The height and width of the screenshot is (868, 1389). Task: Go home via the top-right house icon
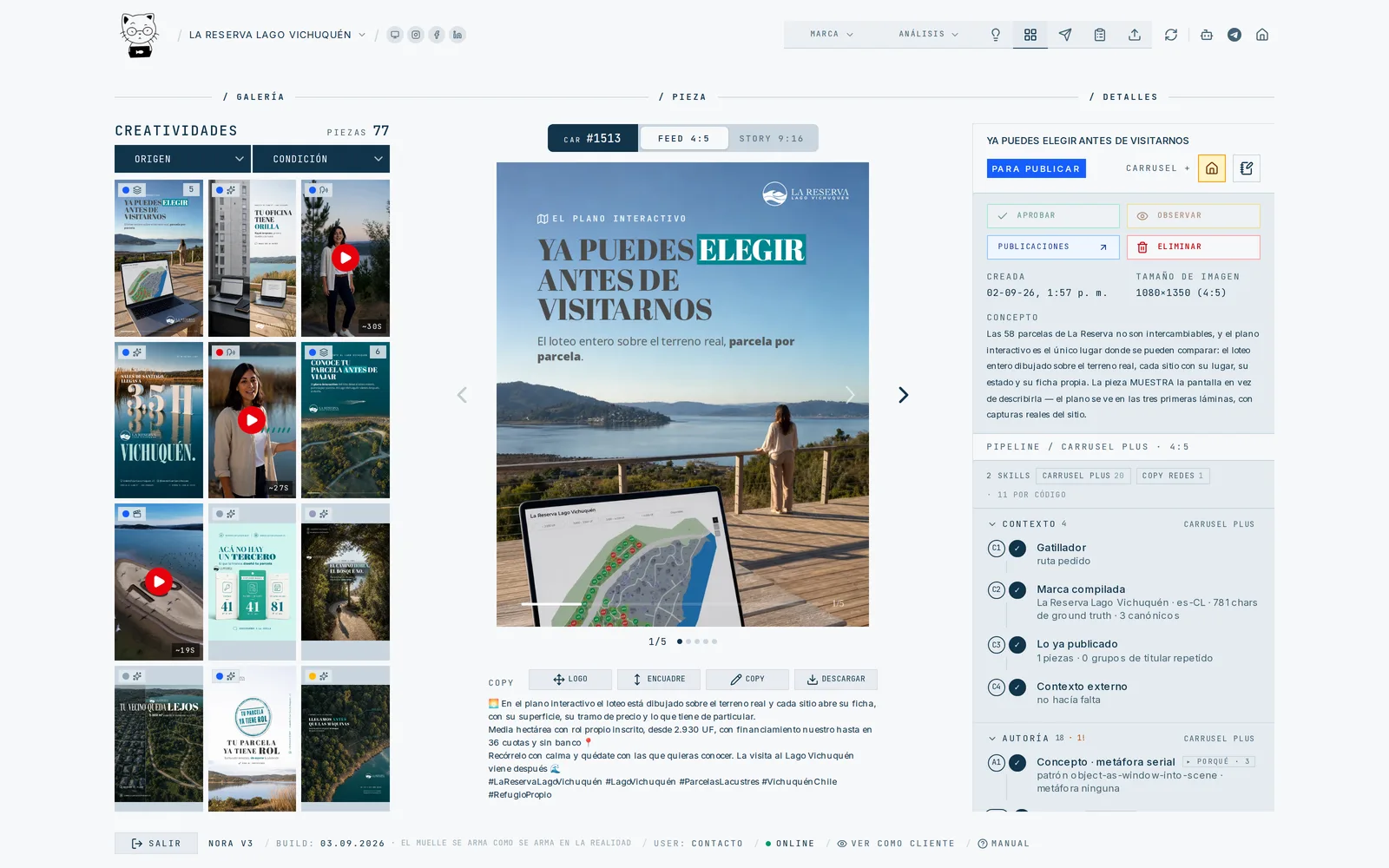point(1262,35)
